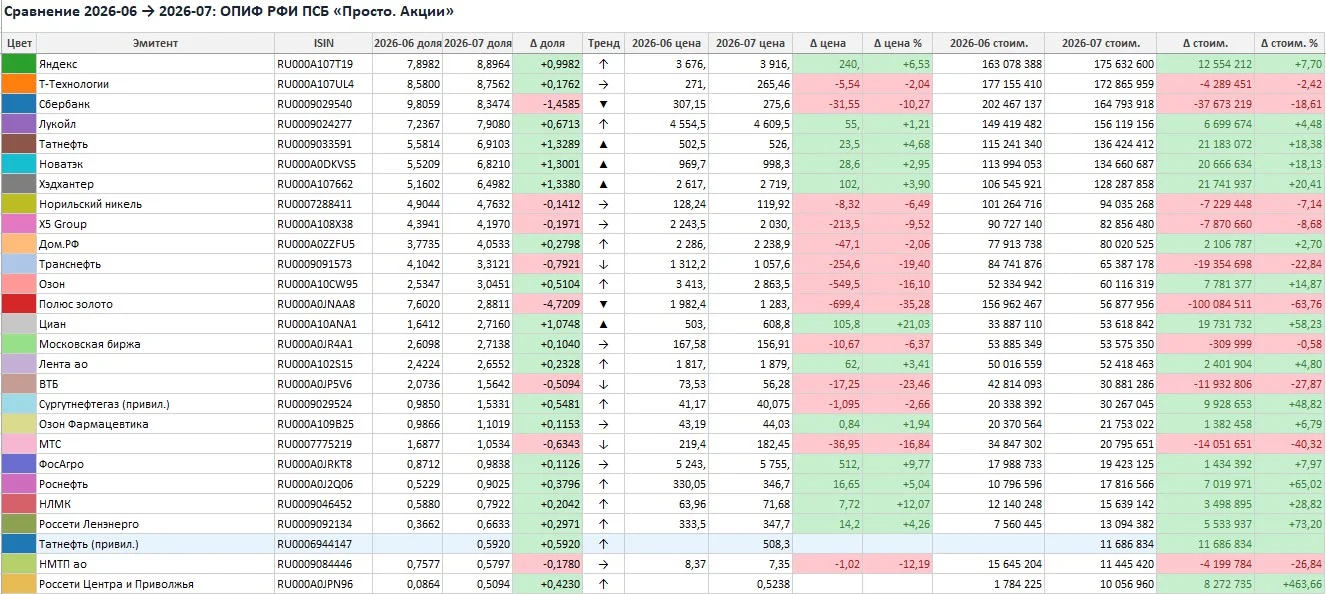Click the Δ цена % column header
1326x594 pixels.
click(897, 43)
